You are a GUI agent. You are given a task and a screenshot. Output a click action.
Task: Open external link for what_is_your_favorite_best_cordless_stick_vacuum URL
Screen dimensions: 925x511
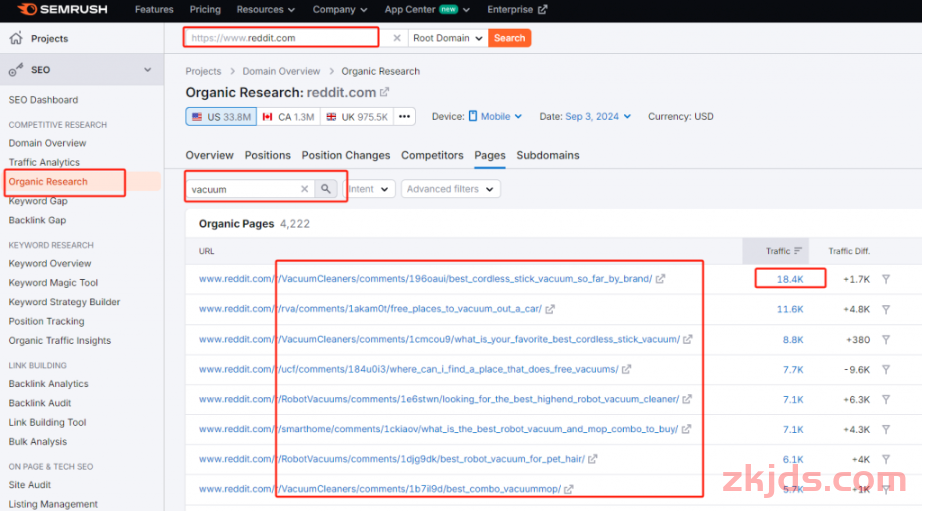[x=688, y=339]
